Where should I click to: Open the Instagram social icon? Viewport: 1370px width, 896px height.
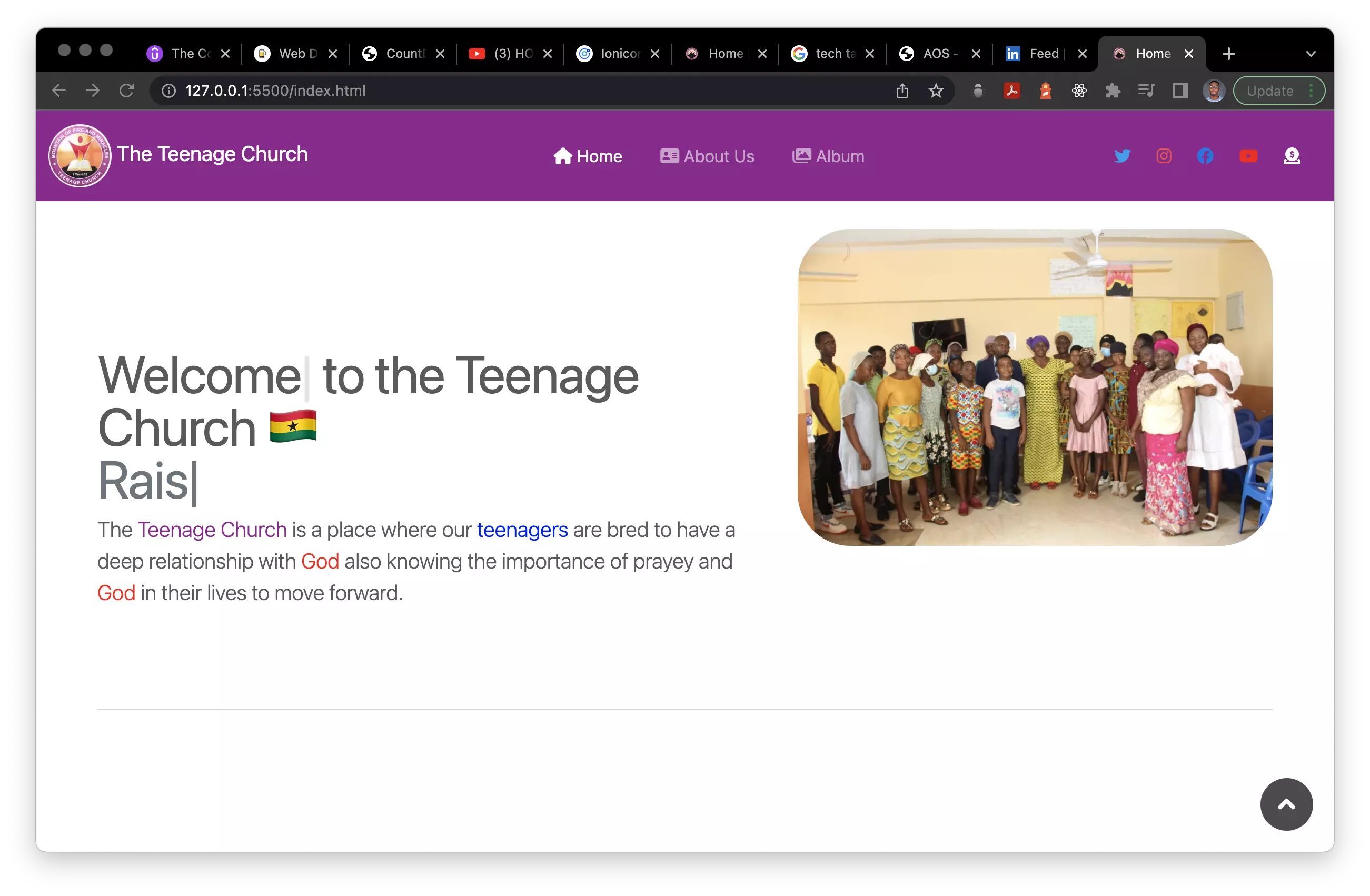click(x=1164, y=156)
